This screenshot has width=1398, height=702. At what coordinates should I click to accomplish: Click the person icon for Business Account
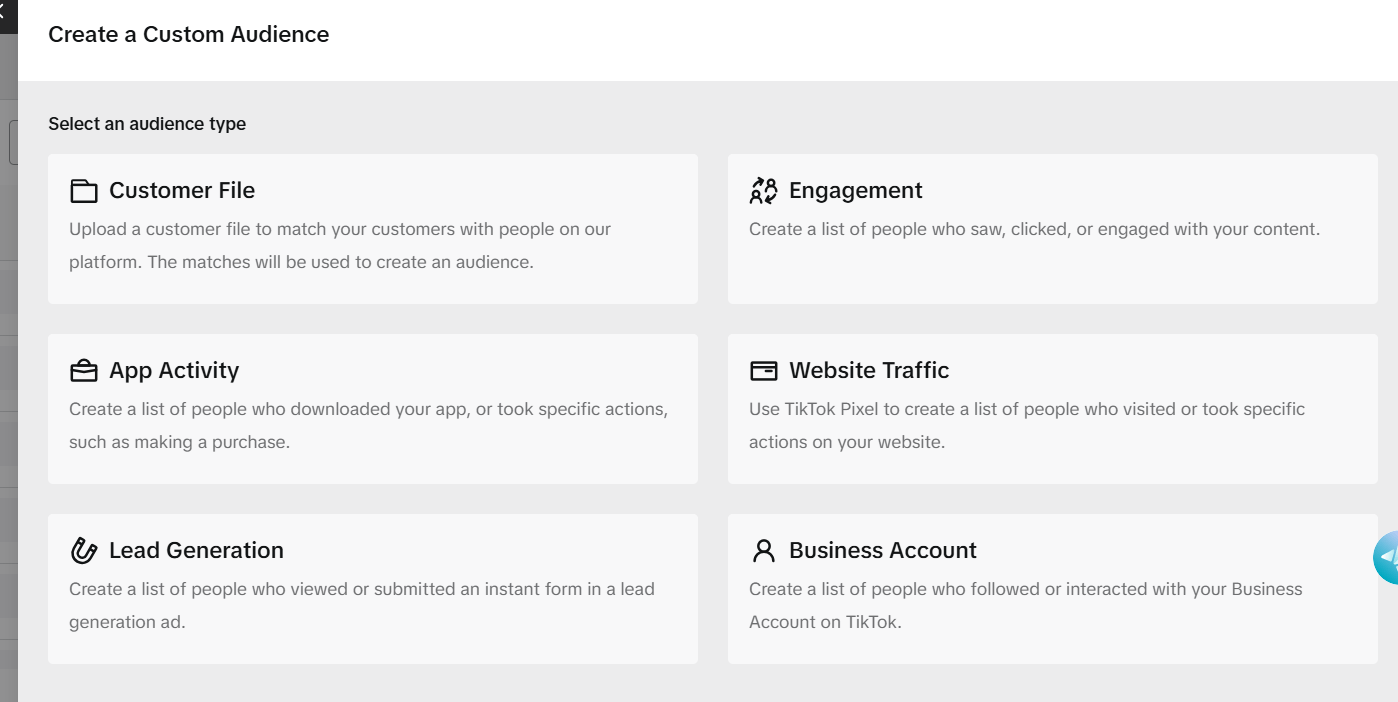tap(763, 550)
